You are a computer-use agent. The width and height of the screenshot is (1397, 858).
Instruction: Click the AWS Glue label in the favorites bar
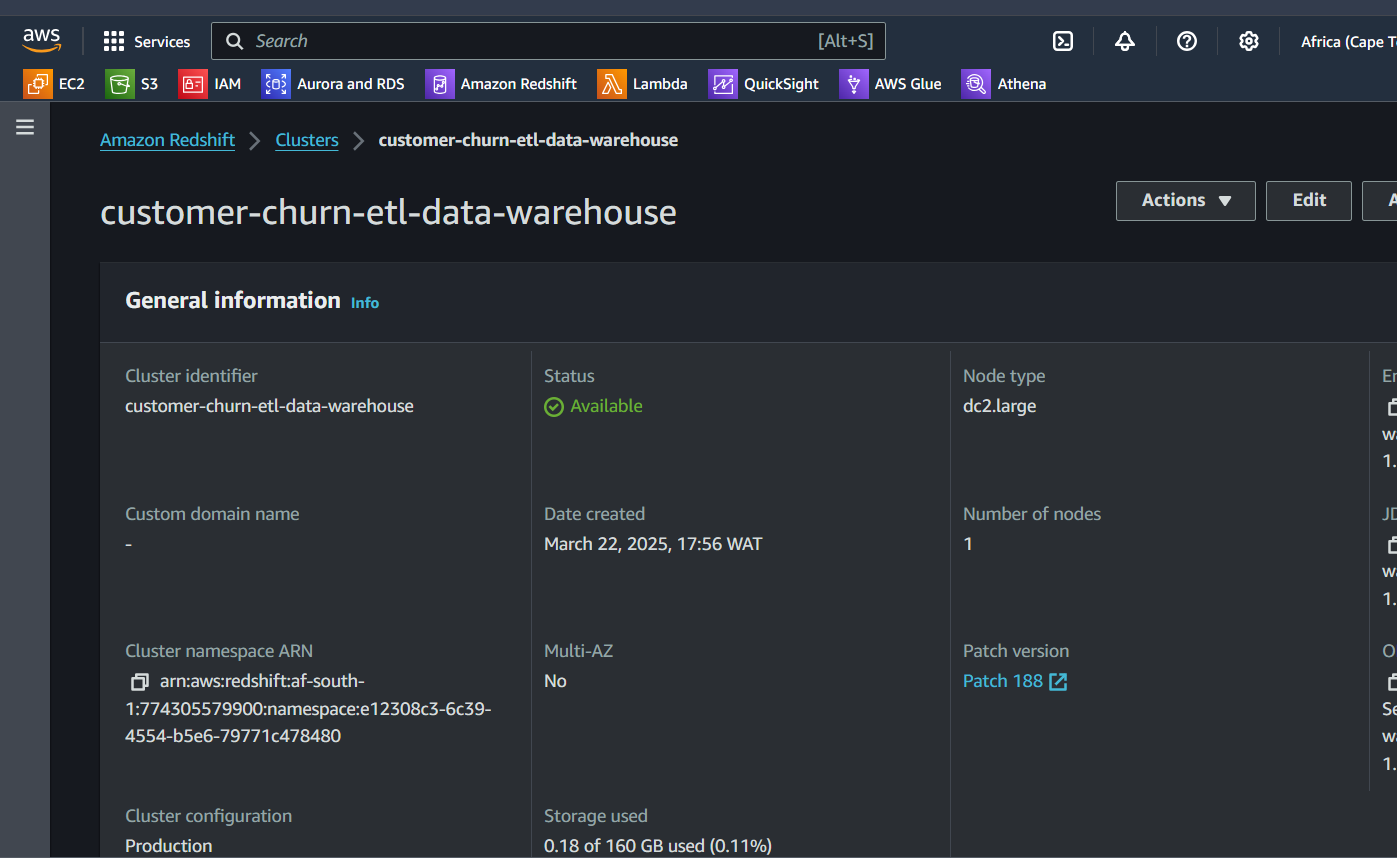[908, 84]
